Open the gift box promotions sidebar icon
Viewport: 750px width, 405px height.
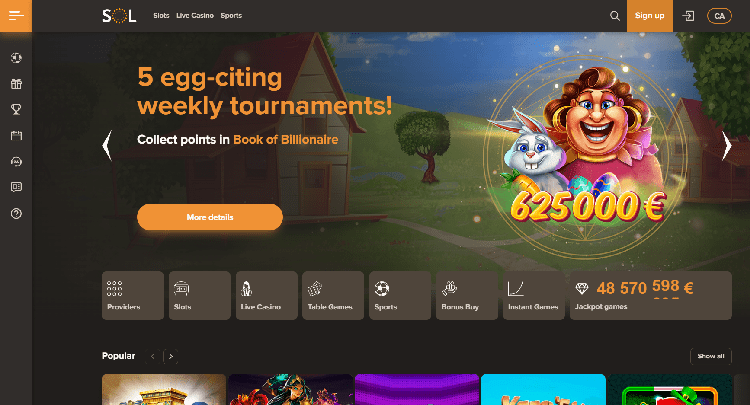tap(16, 84)
